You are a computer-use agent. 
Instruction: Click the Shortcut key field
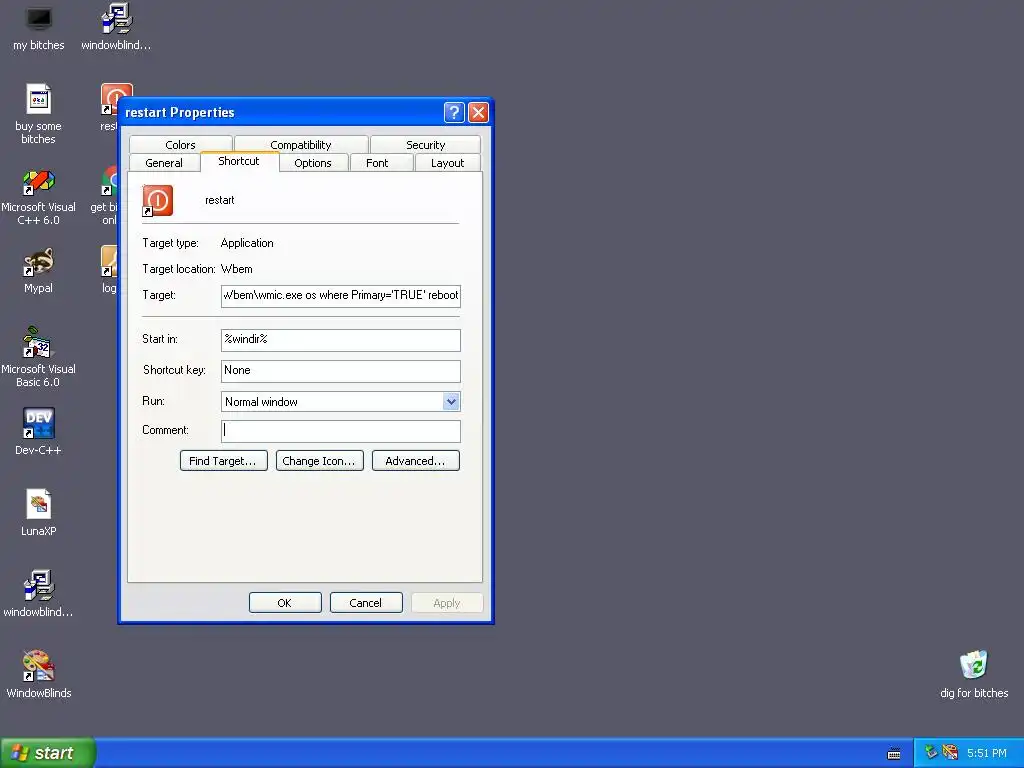tap(341, 371)
